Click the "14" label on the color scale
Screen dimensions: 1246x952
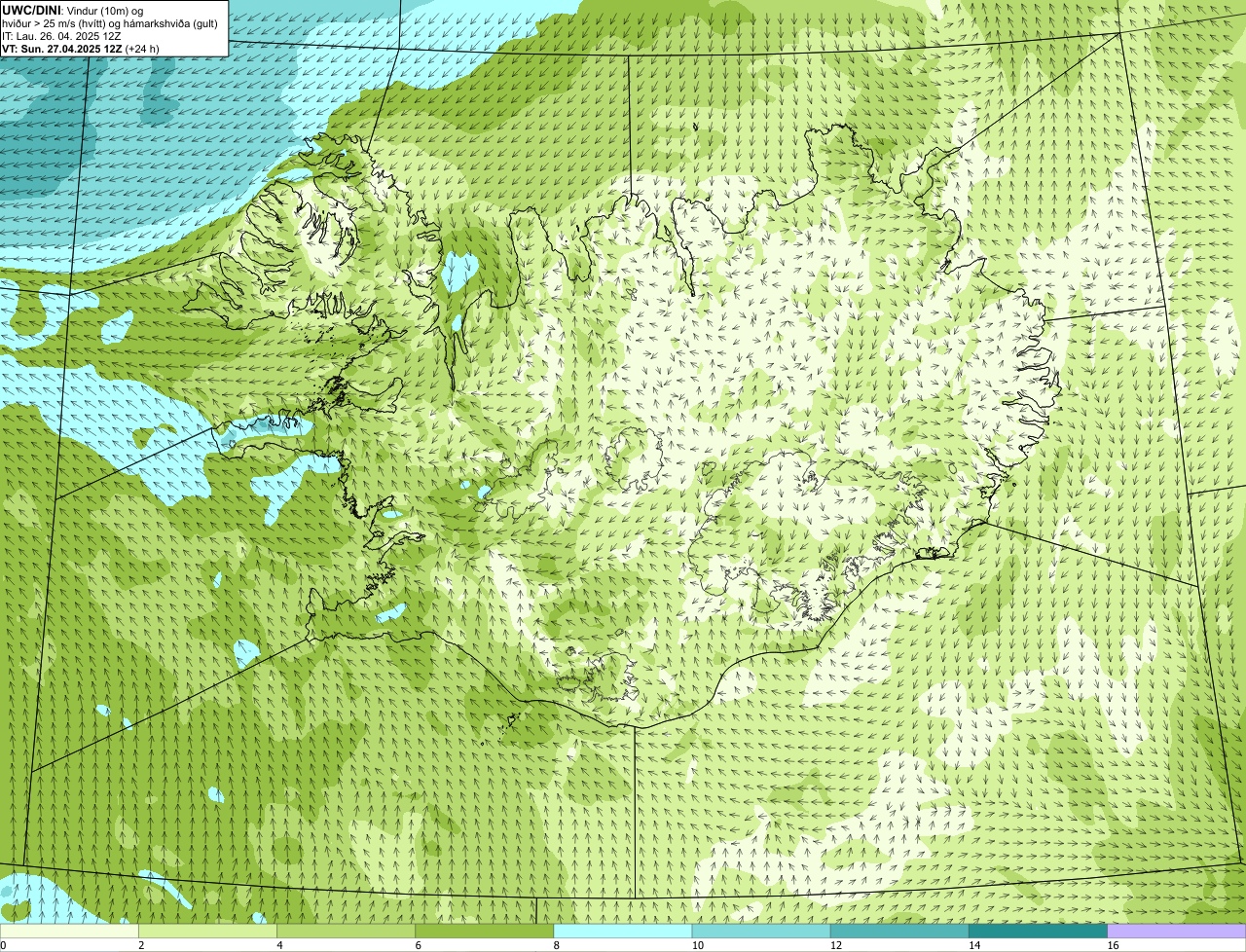[974, 945]
